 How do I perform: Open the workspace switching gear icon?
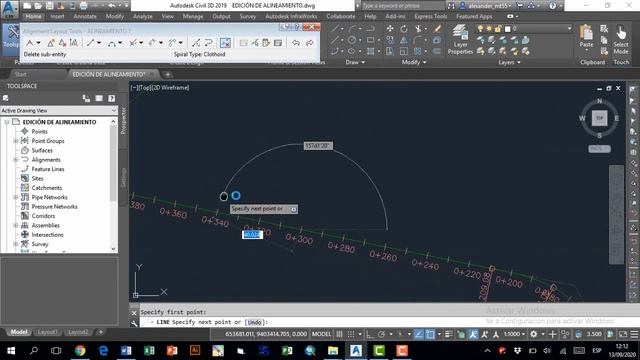(533, 334)
